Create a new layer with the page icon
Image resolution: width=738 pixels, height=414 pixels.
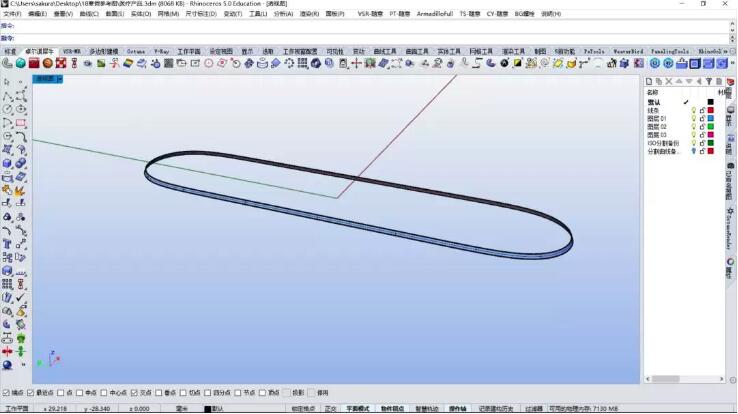point(649,81)
